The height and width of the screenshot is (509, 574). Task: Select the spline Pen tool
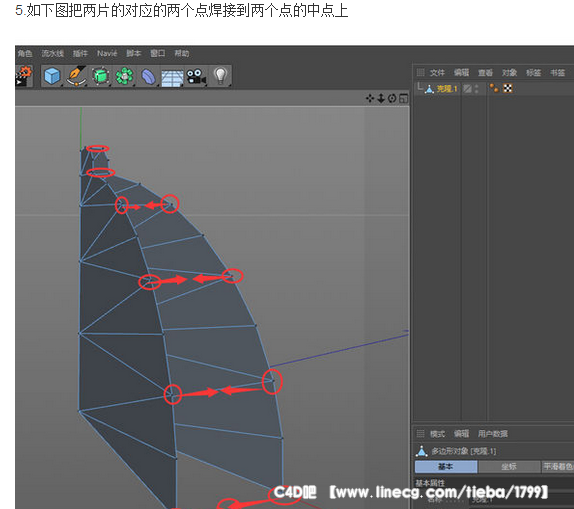point(76,76)
